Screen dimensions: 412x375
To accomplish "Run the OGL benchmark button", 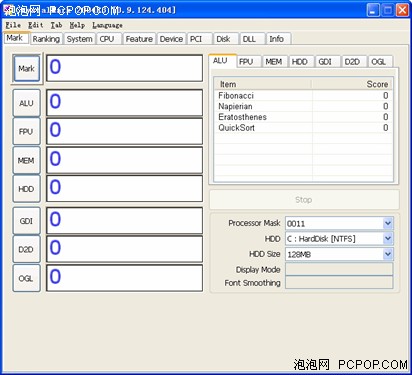I will pos(26,278).
